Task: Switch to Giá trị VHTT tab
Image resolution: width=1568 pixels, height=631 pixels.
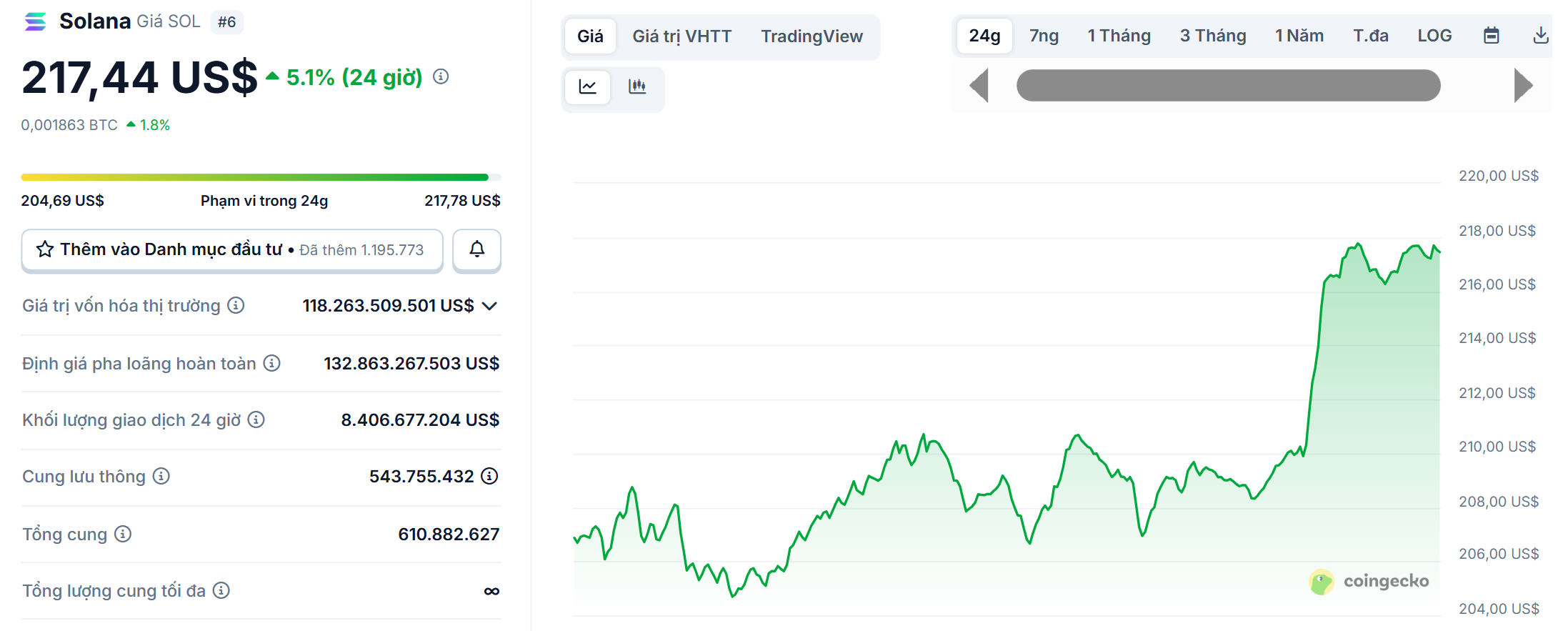Action: pyautogui.click(x=681, y=36)
